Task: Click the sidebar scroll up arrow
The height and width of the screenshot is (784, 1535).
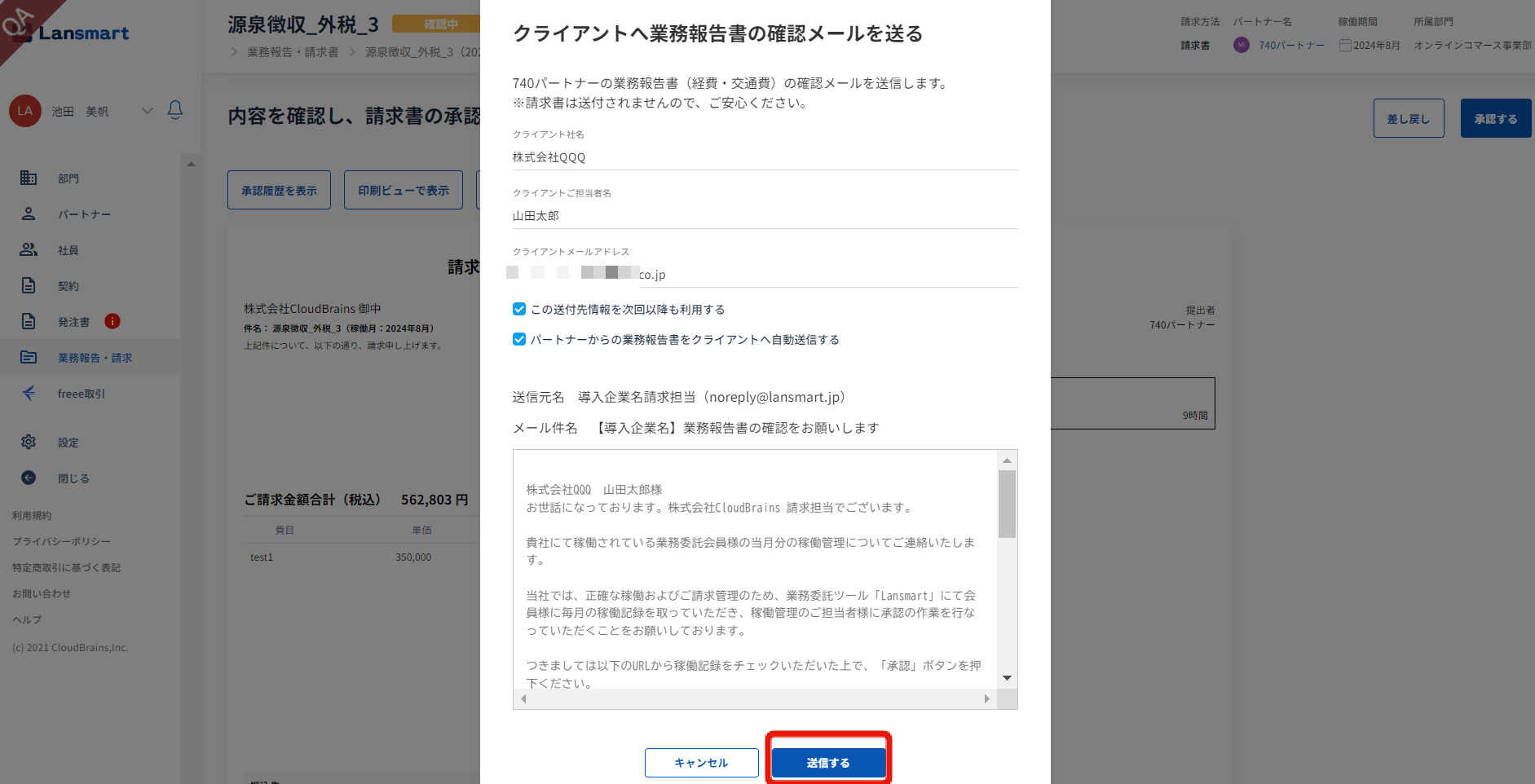Action: click(x=191, y=164)
